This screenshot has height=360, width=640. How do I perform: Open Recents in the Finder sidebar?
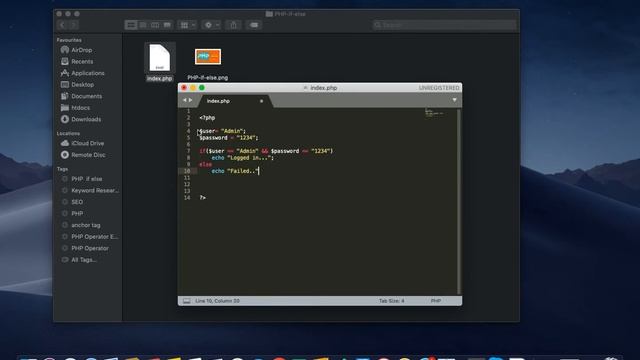point(82,62)
